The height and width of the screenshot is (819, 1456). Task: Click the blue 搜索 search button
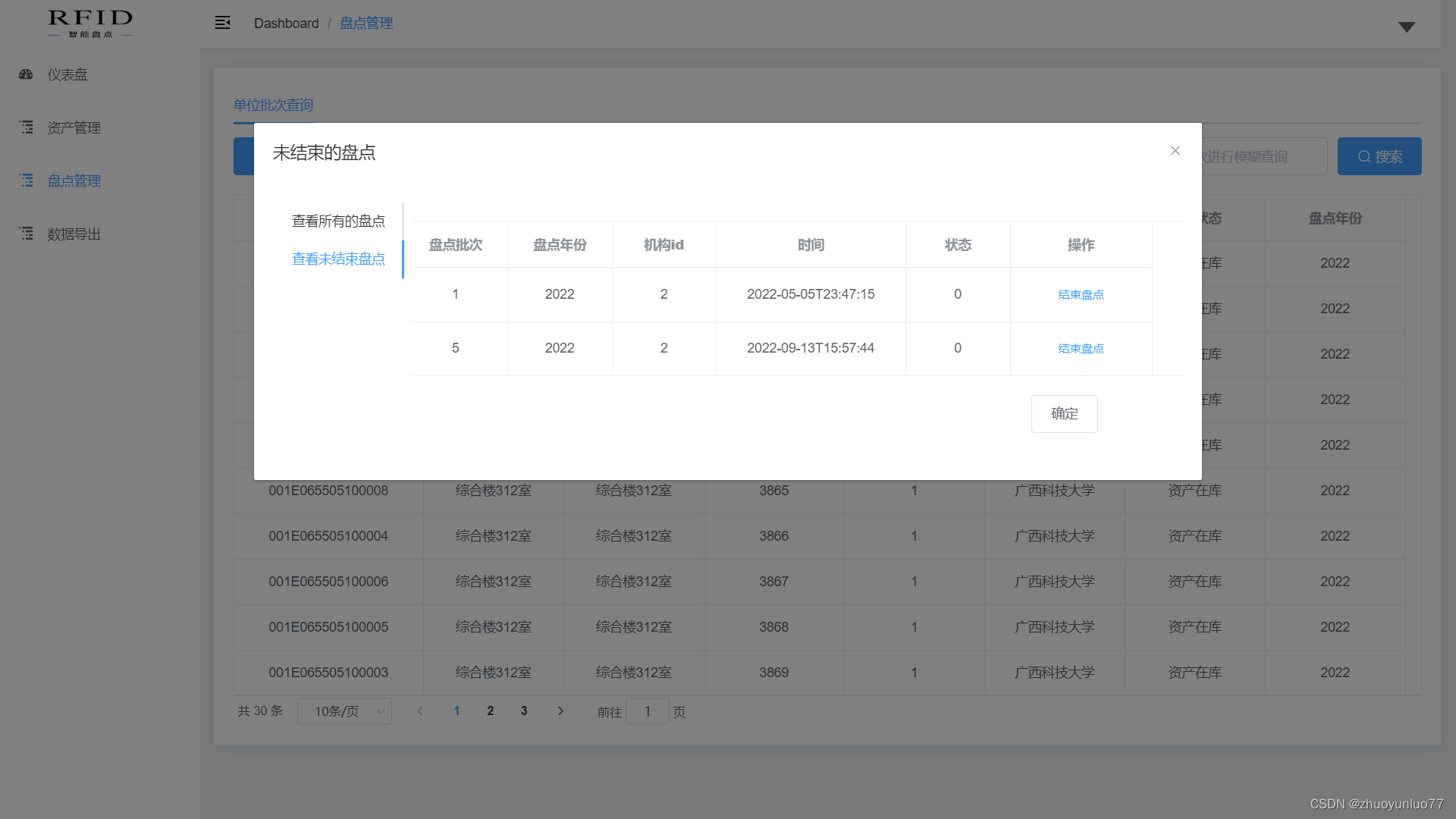(1379, 157)
